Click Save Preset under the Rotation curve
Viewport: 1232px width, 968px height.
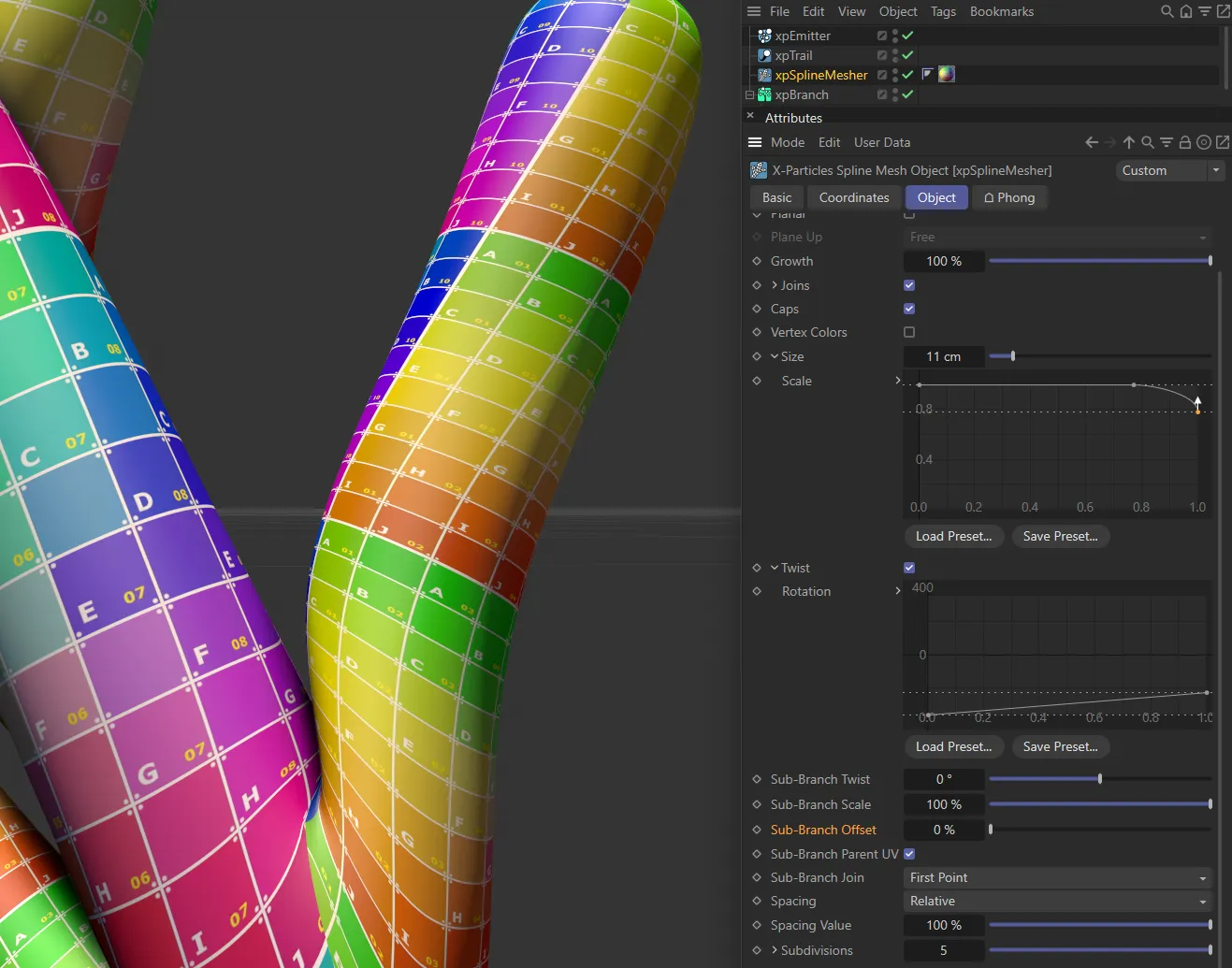click(1060, 746)
